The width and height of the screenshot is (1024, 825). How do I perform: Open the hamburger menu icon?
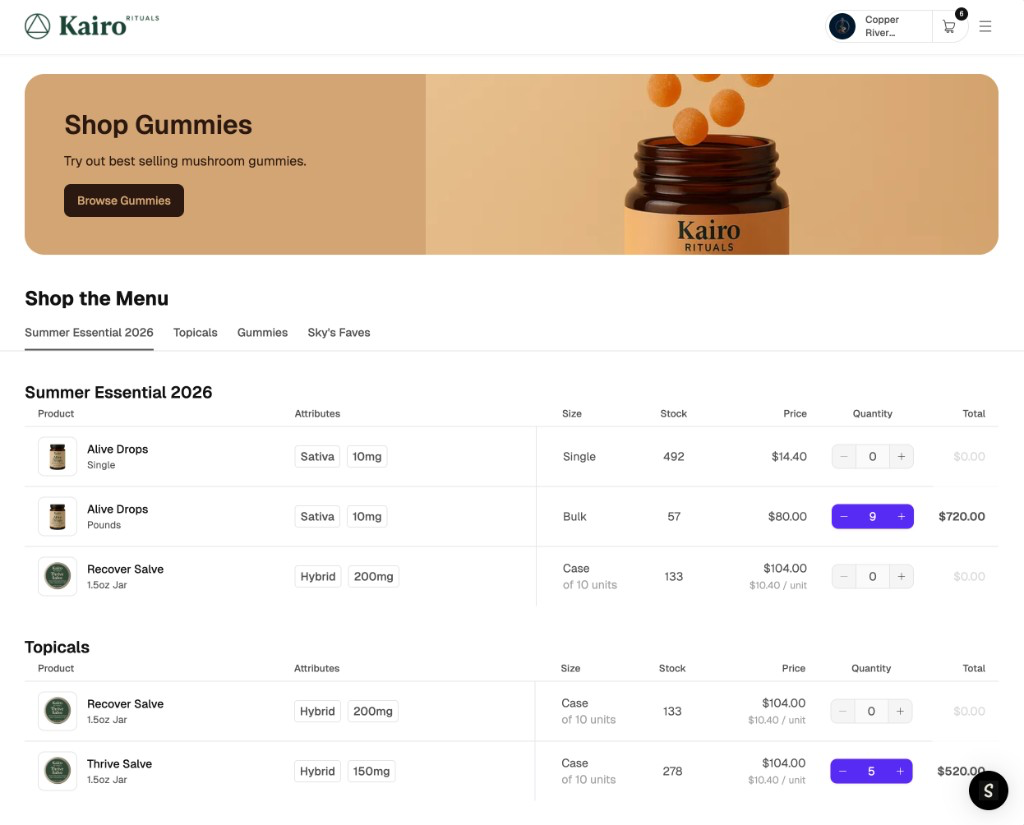point(985,27)
